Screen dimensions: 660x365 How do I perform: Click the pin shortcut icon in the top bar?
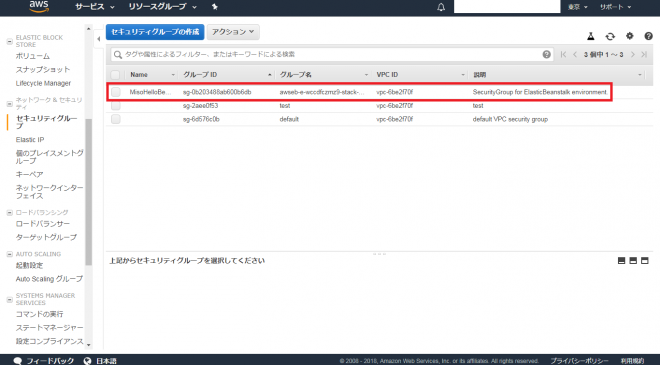(x=214, y=7)
